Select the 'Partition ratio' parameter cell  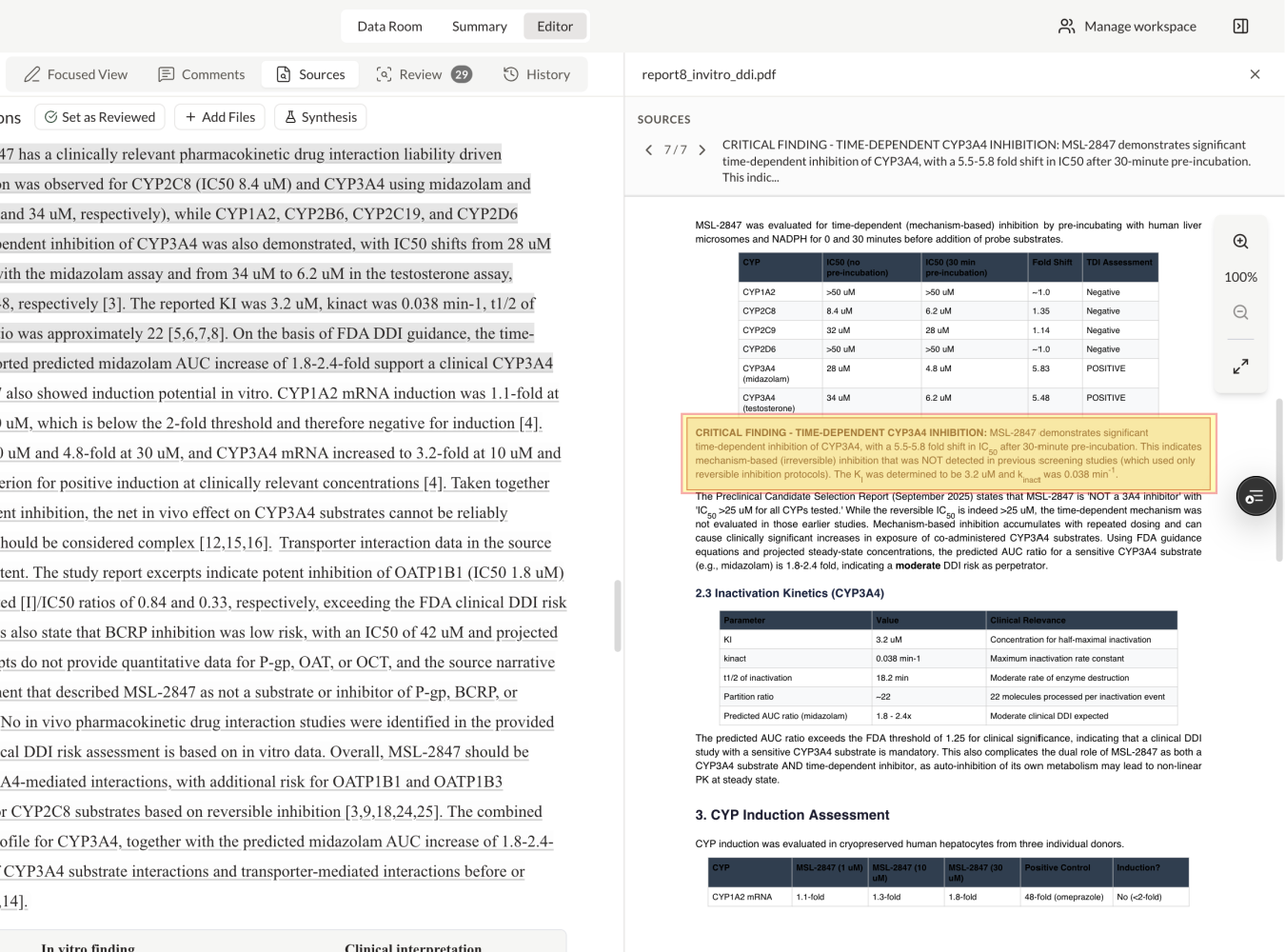tap(796, 697)
